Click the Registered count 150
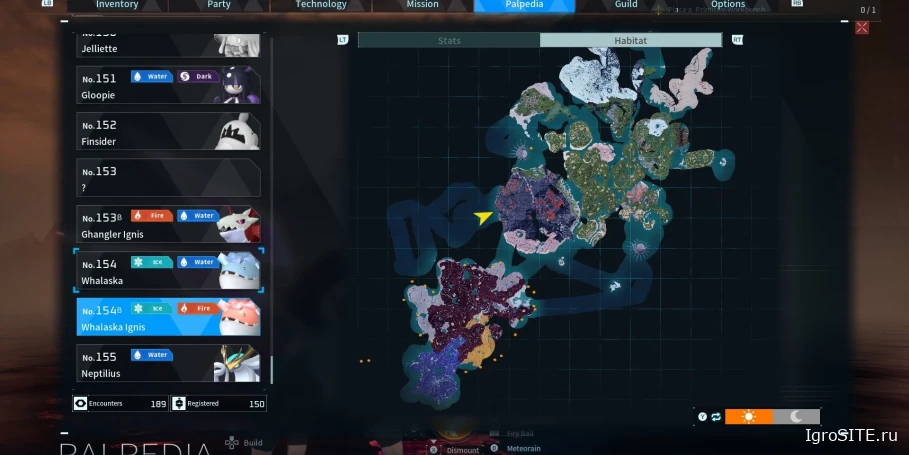 click(x=257, y=404)
